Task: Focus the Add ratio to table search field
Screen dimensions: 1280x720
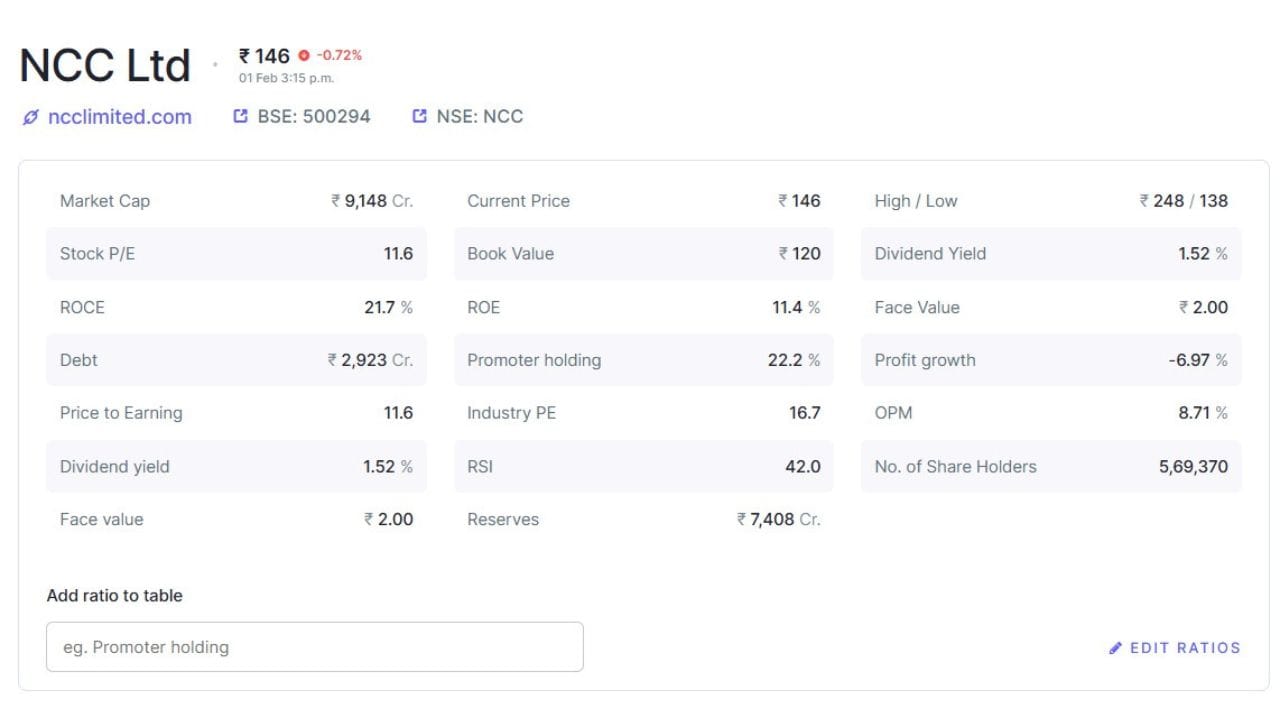Action: (315, 647)
